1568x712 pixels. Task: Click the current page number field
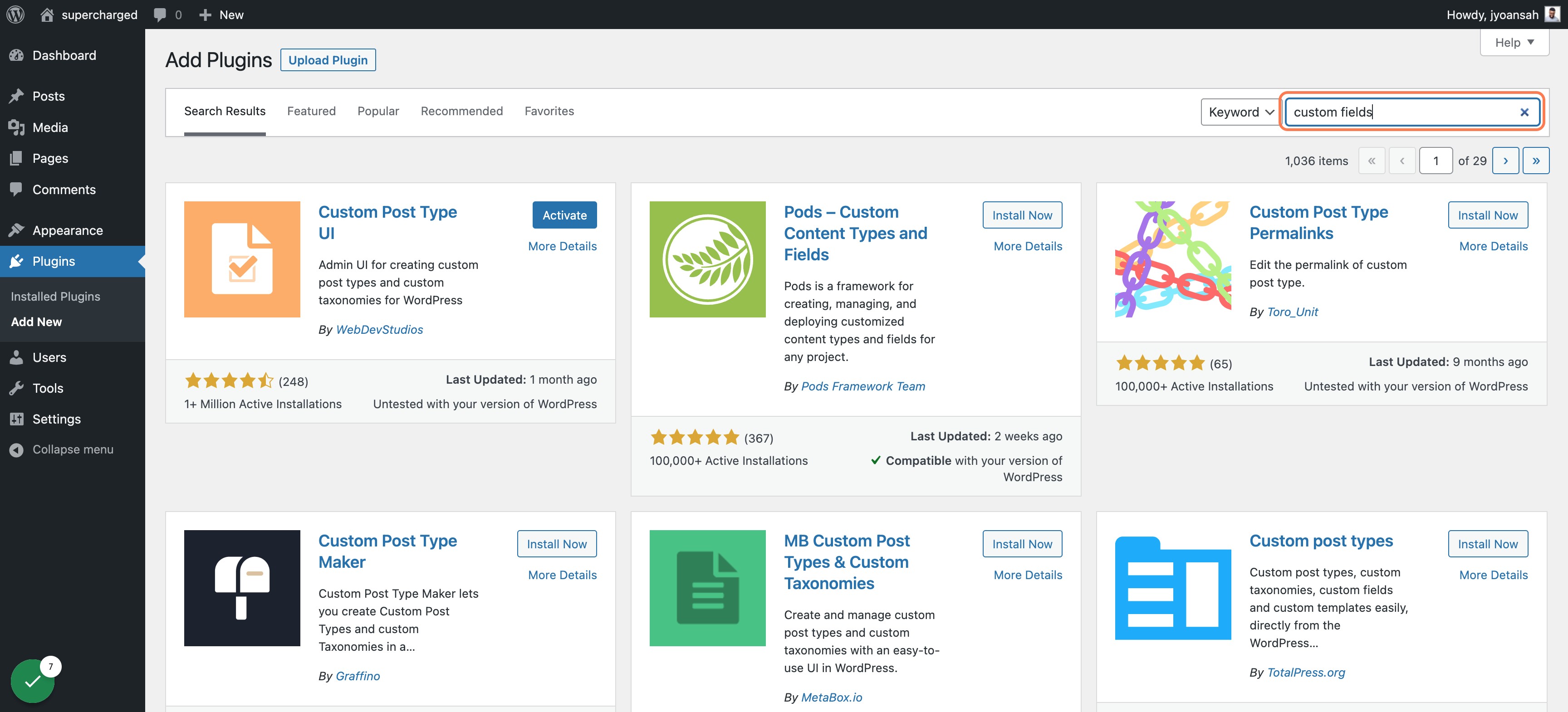(x=1436, y=161)
